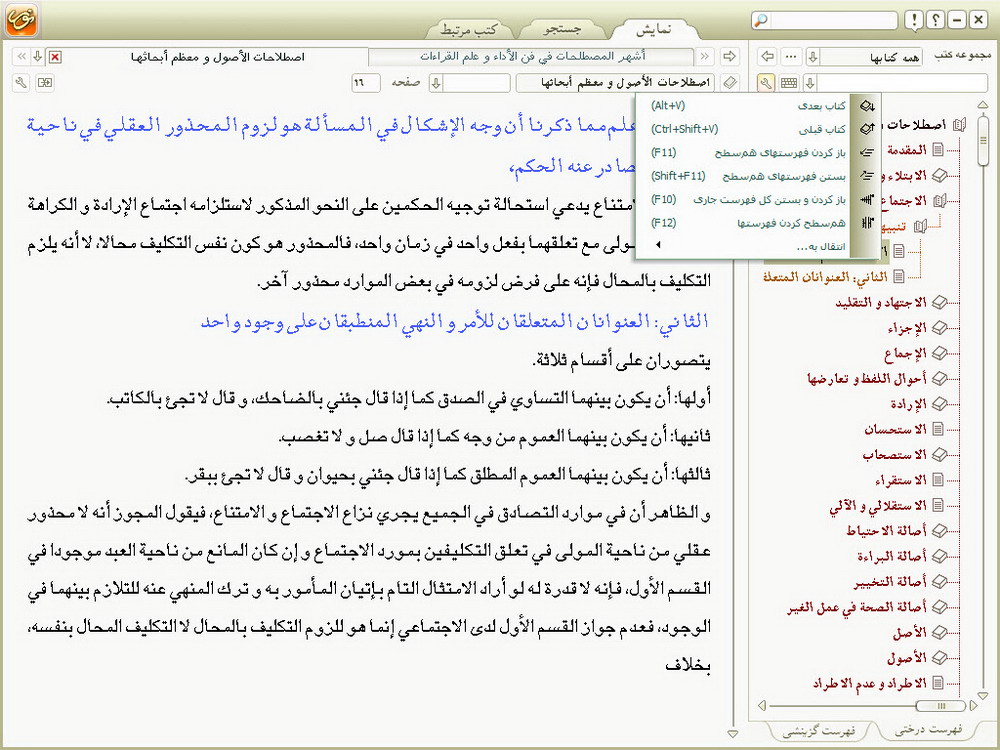This screenshot has width=1000, height=750.
Task: Choose کتاب بعدی (next book) menu item
Action: point(747,106)
